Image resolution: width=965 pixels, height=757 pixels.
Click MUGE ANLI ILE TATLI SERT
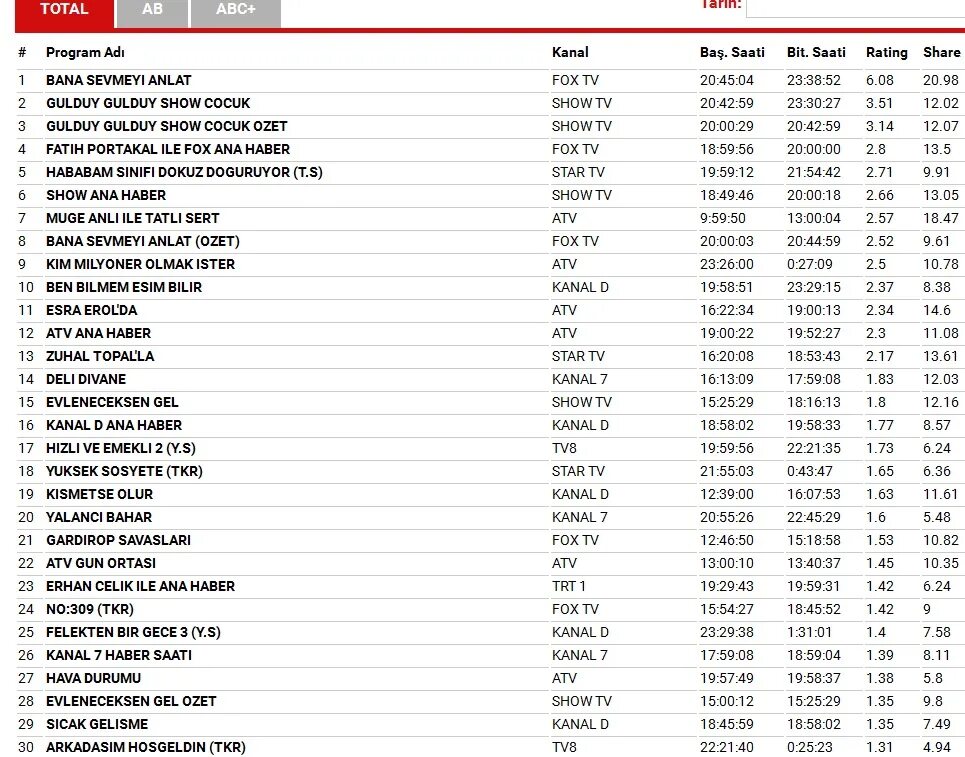[x=132, y=218]
